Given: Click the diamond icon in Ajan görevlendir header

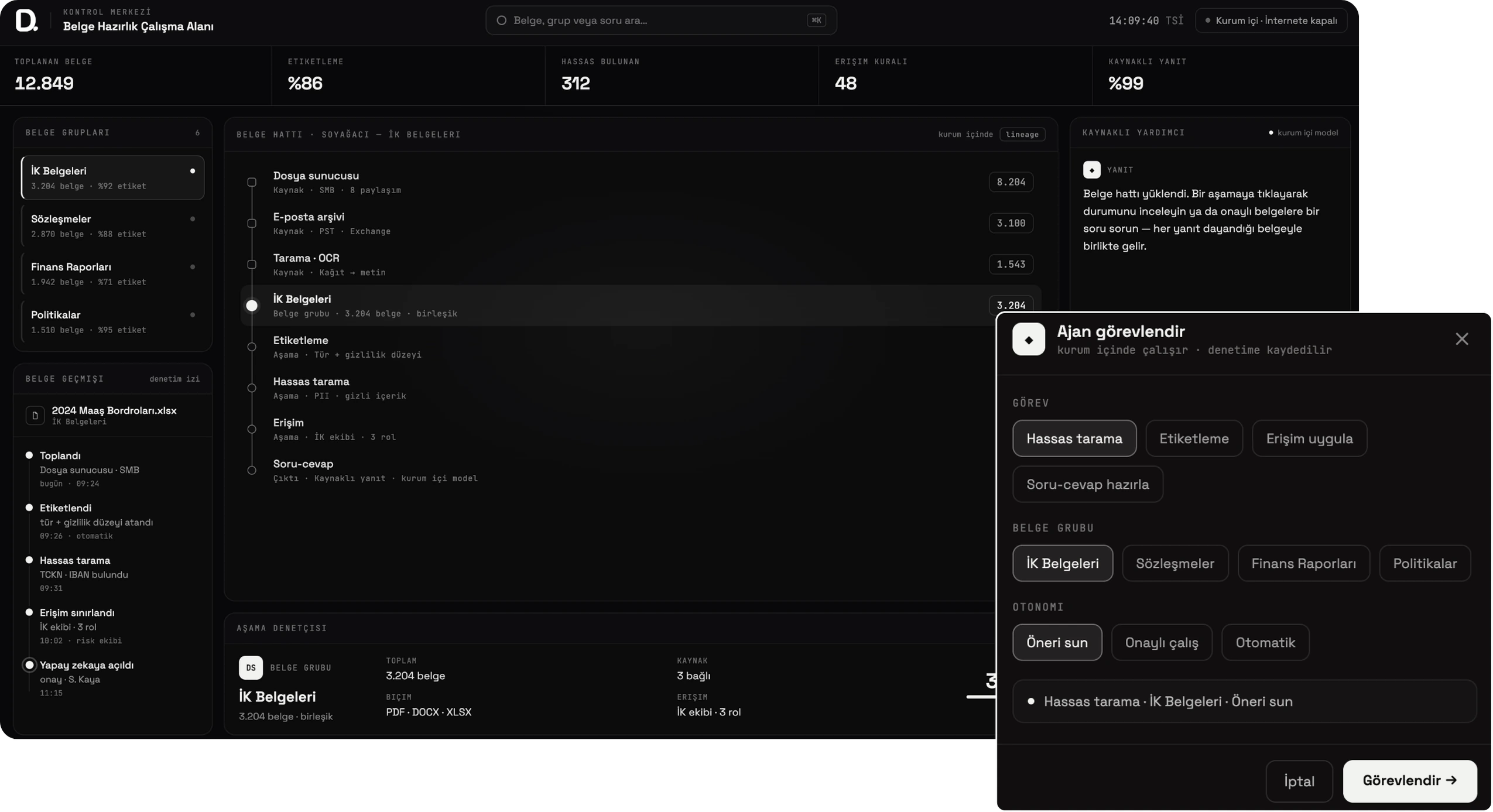Looking at the screenshot, I should click(x=1028, y=339).
